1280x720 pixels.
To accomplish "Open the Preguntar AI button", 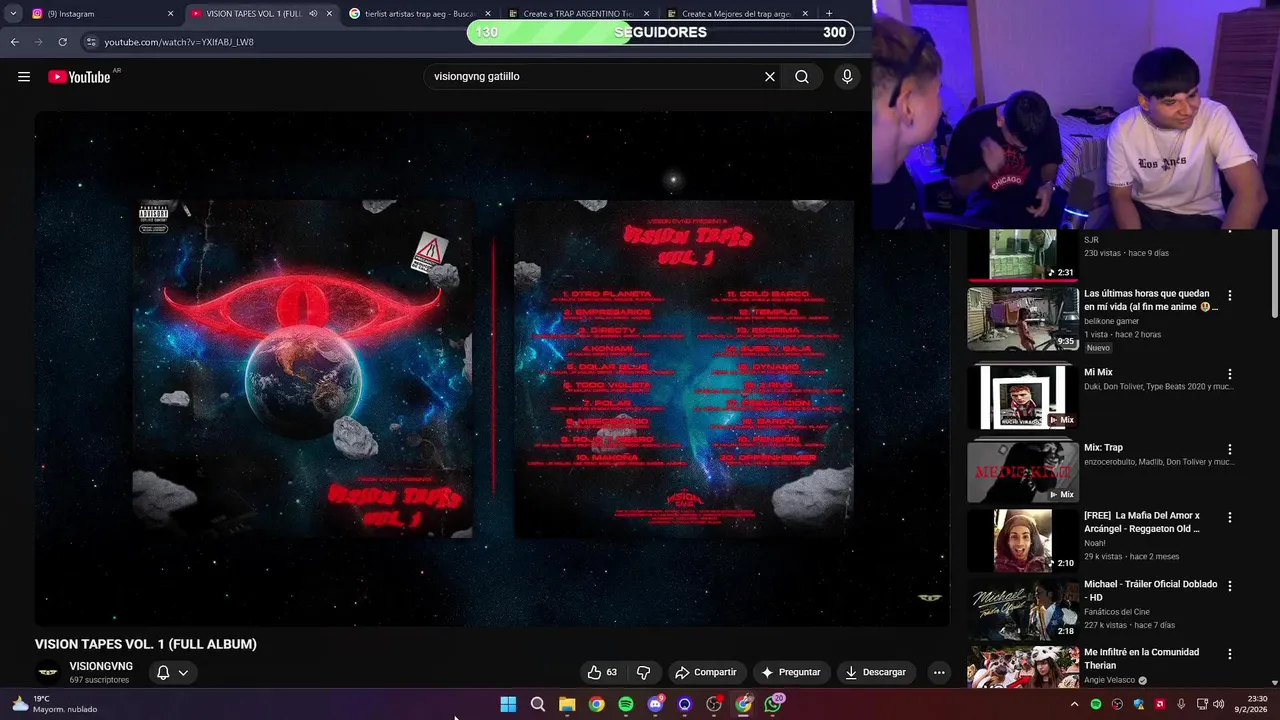I will [790, 672].
